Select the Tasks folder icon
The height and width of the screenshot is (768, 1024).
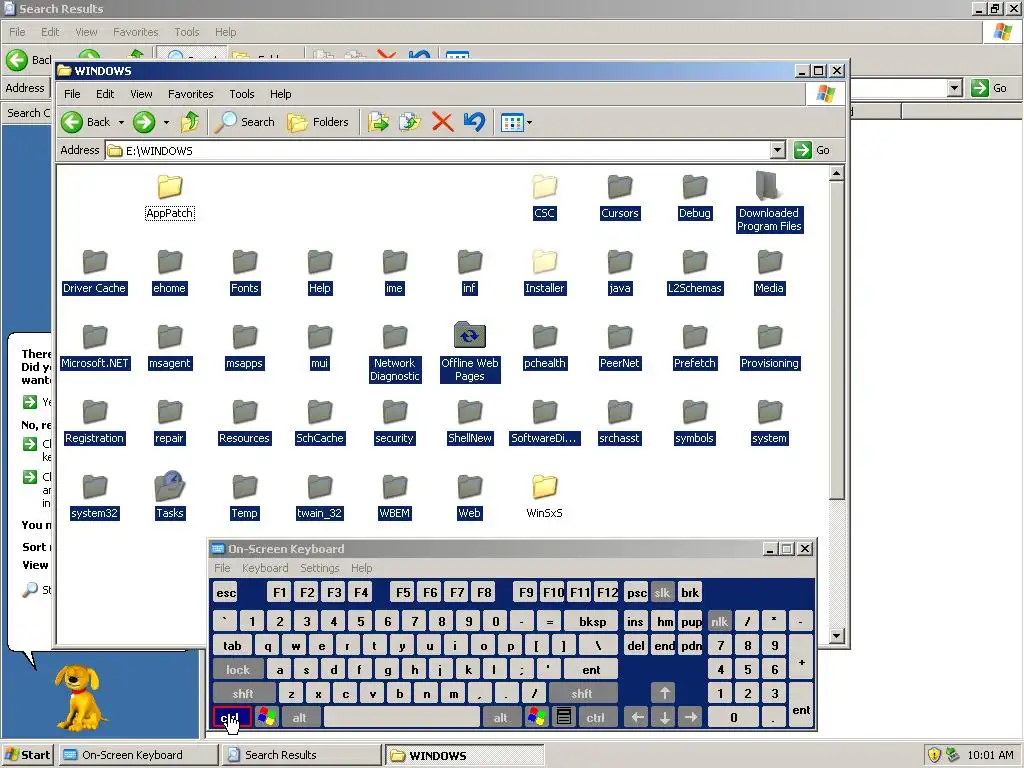click(170, 487)
